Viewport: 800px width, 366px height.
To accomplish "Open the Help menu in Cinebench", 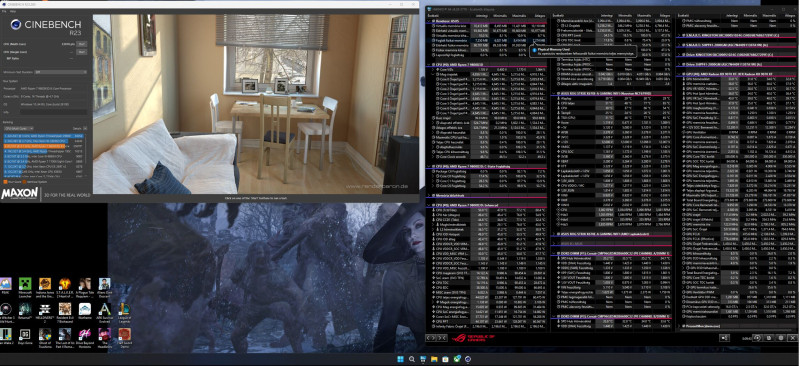I will pos(13,11).
